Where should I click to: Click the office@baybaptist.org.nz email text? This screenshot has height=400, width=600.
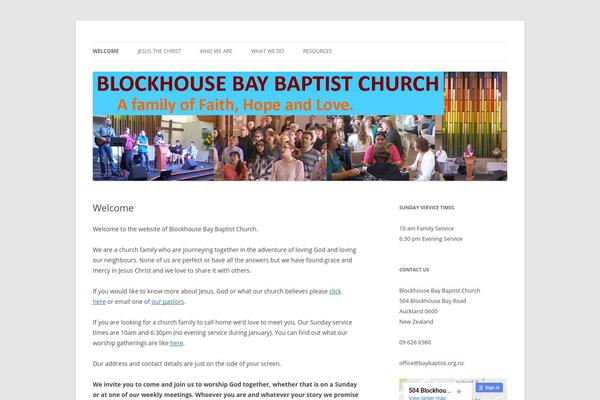pyautogui.click(x=431, y=363)
